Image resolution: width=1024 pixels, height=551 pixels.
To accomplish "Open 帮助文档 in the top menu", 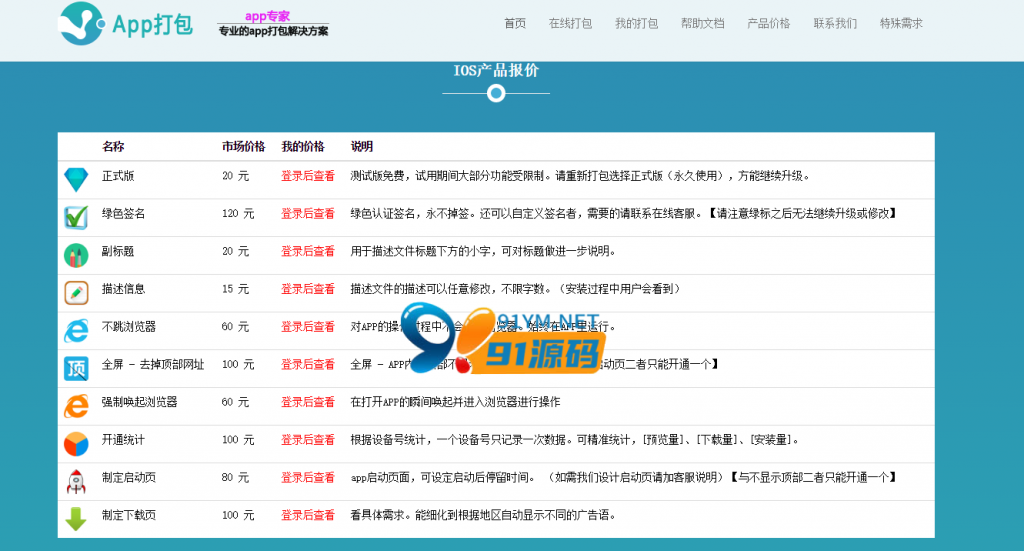I will point(702,24).
